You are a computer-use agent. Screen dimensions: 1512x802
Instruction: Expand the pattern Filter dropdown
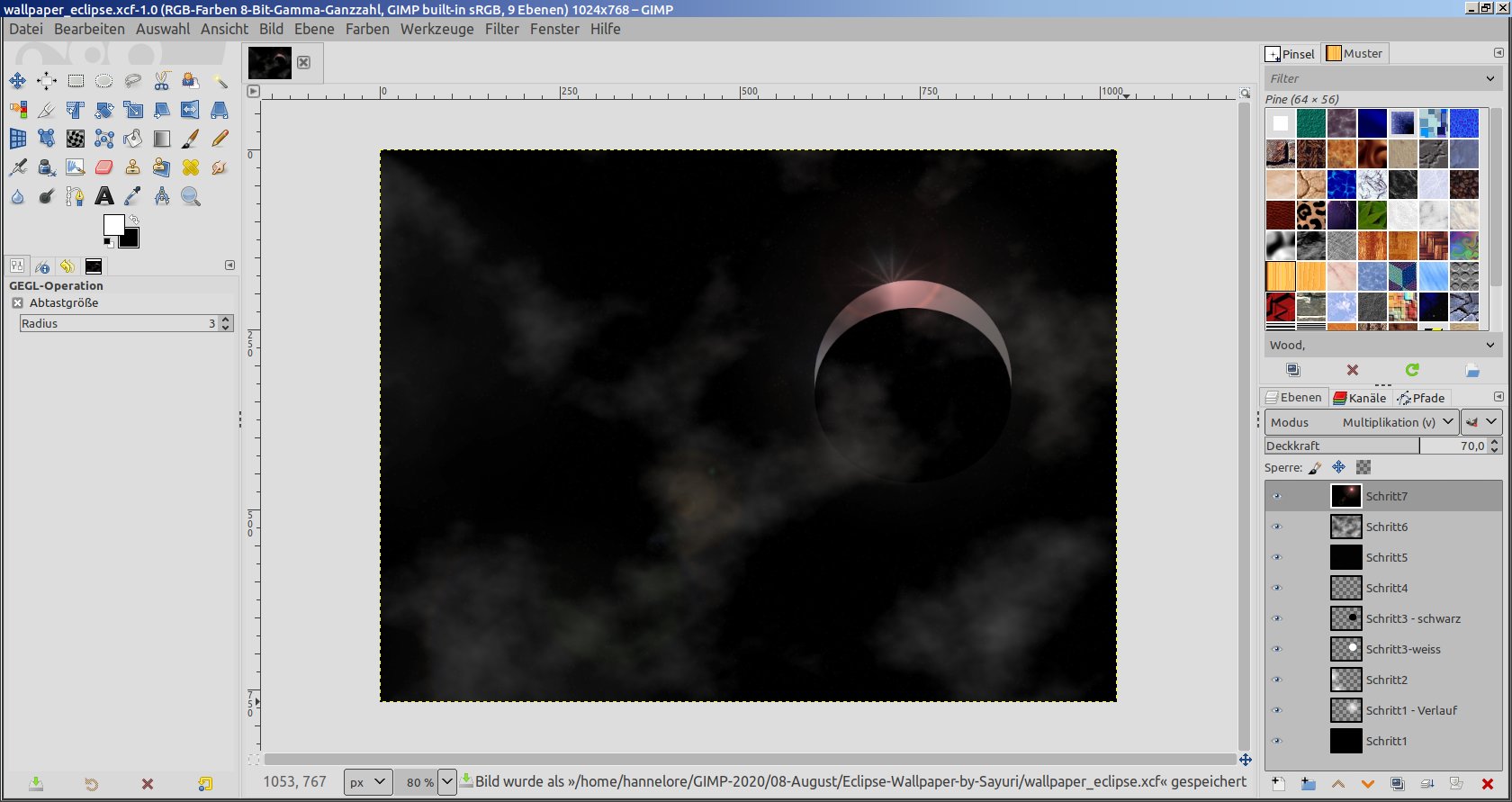(x=1489, y=78)
